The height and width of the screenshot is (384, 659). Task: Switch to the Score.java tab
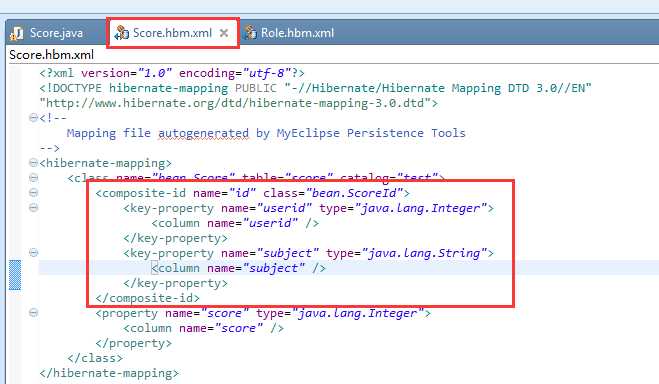pyautogui.click(x=56, y=33)
